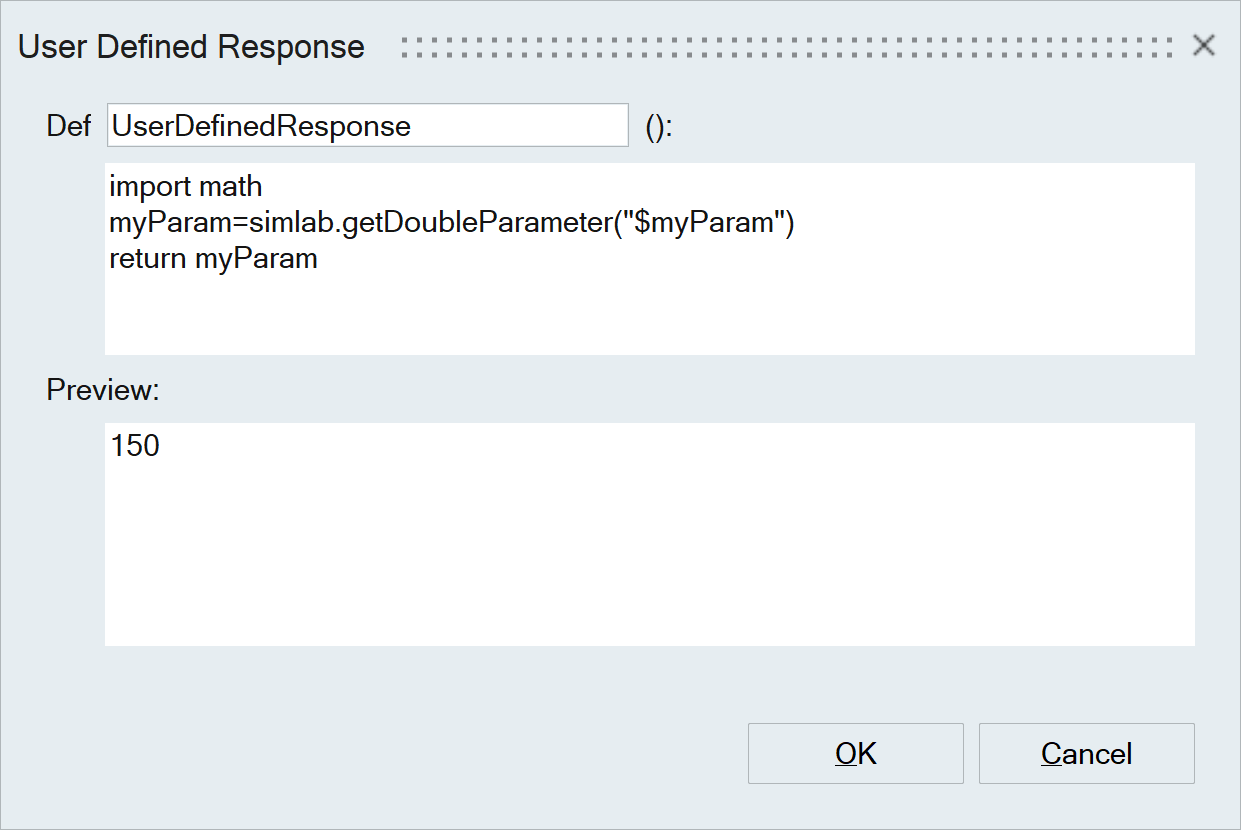Click the blank area of the code editor
Viewport: 1241px width, 830px height.
click(650, 315)
